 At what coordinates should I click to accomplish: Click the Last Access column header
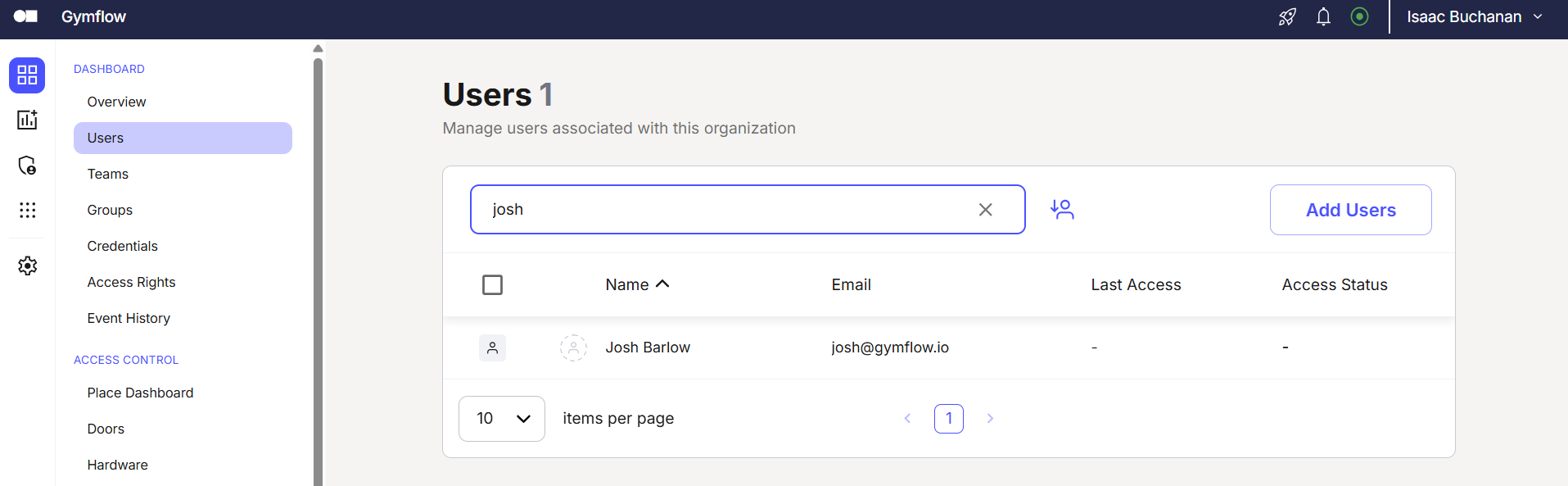(1136, 284)
